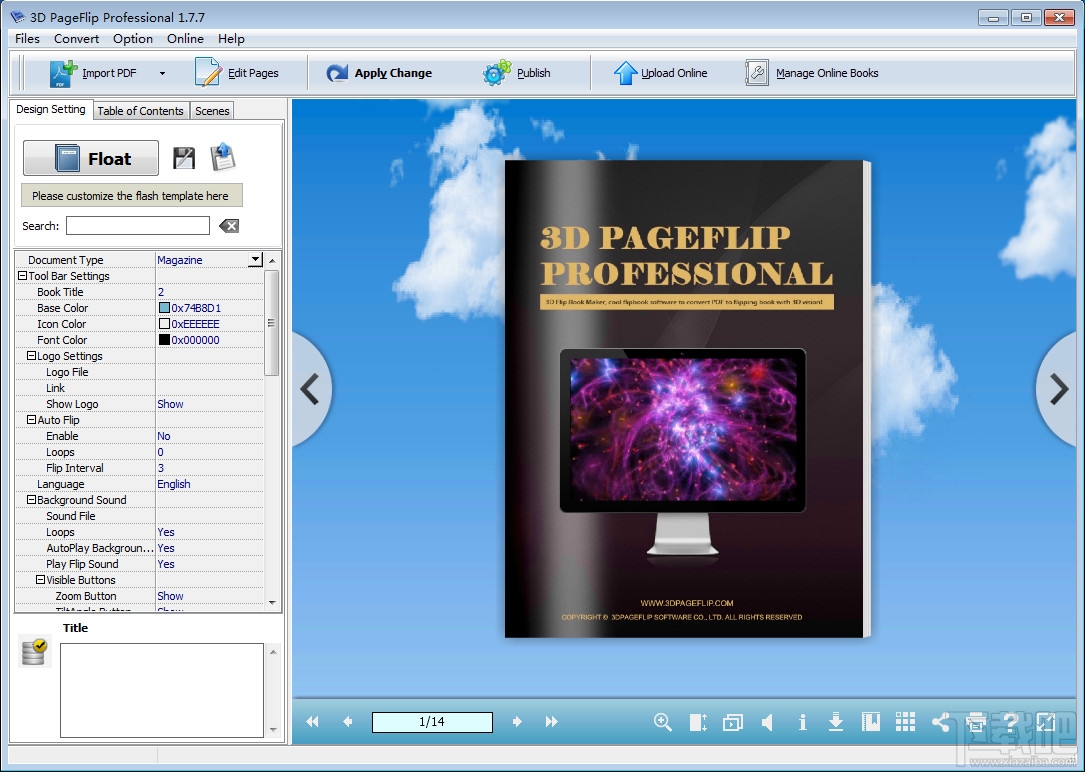Image resolution: width=1085 pixels, height=772 pixels.
Task: Collapse the Background Sound group
Action: coord(31,499)
